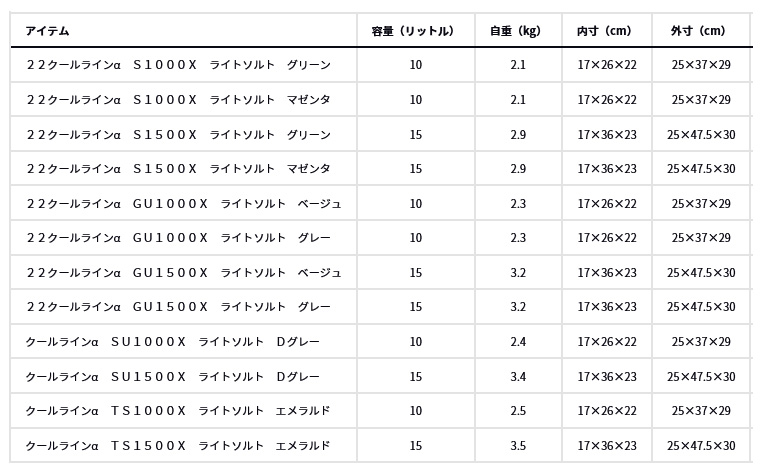Click the GU1500X ライトソルト グレー item name

(x=178, y=307)
